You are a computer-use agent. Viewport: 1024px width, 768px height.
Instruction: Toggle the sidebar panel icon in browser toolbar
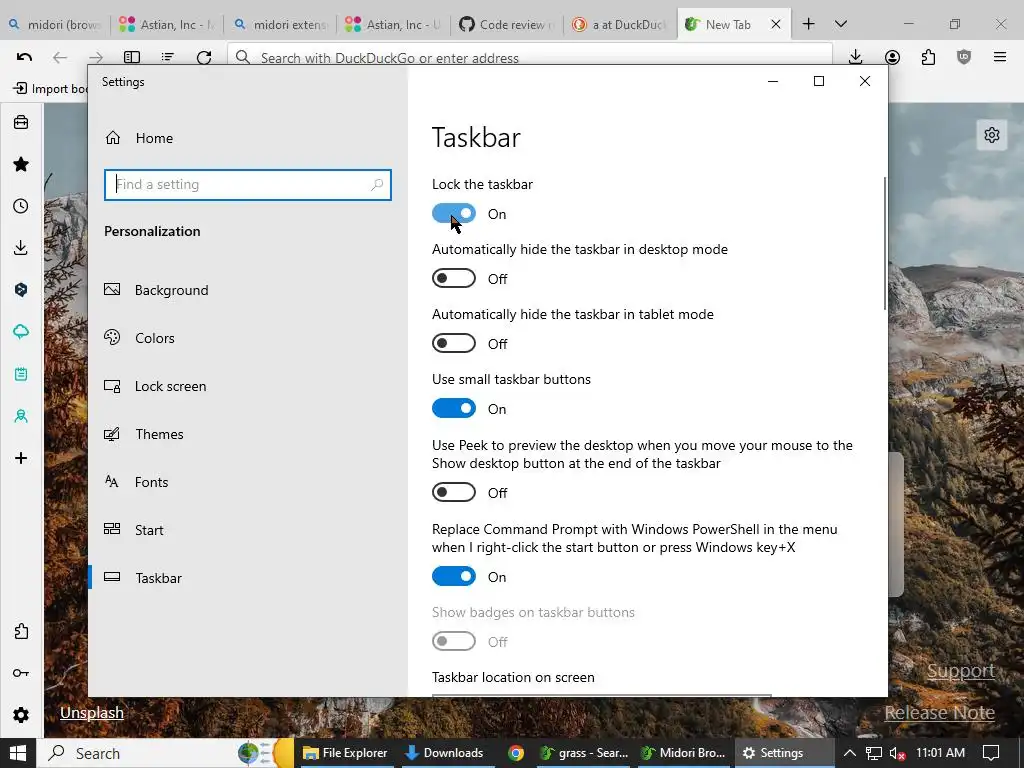click(x=132, y=57)
